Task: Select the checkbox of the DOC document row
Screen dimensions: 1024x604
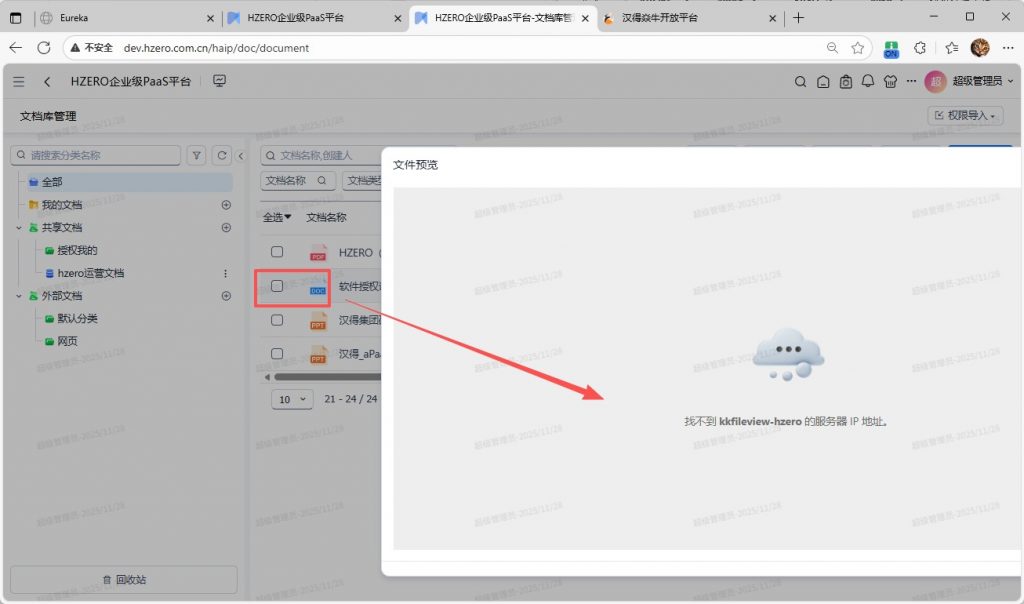Action: click(x=278, y=287)
